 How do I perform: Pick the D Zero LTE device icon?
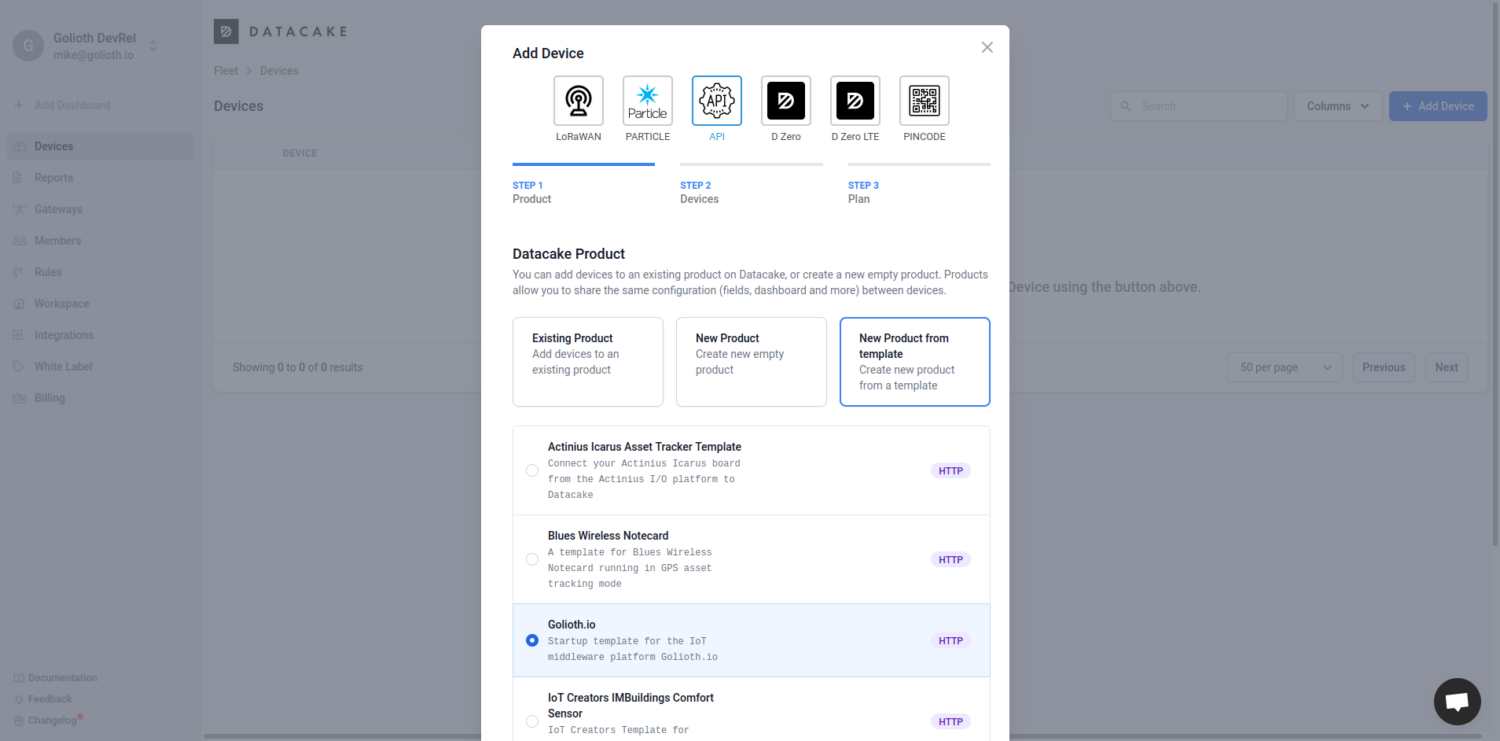click(855, 101)
